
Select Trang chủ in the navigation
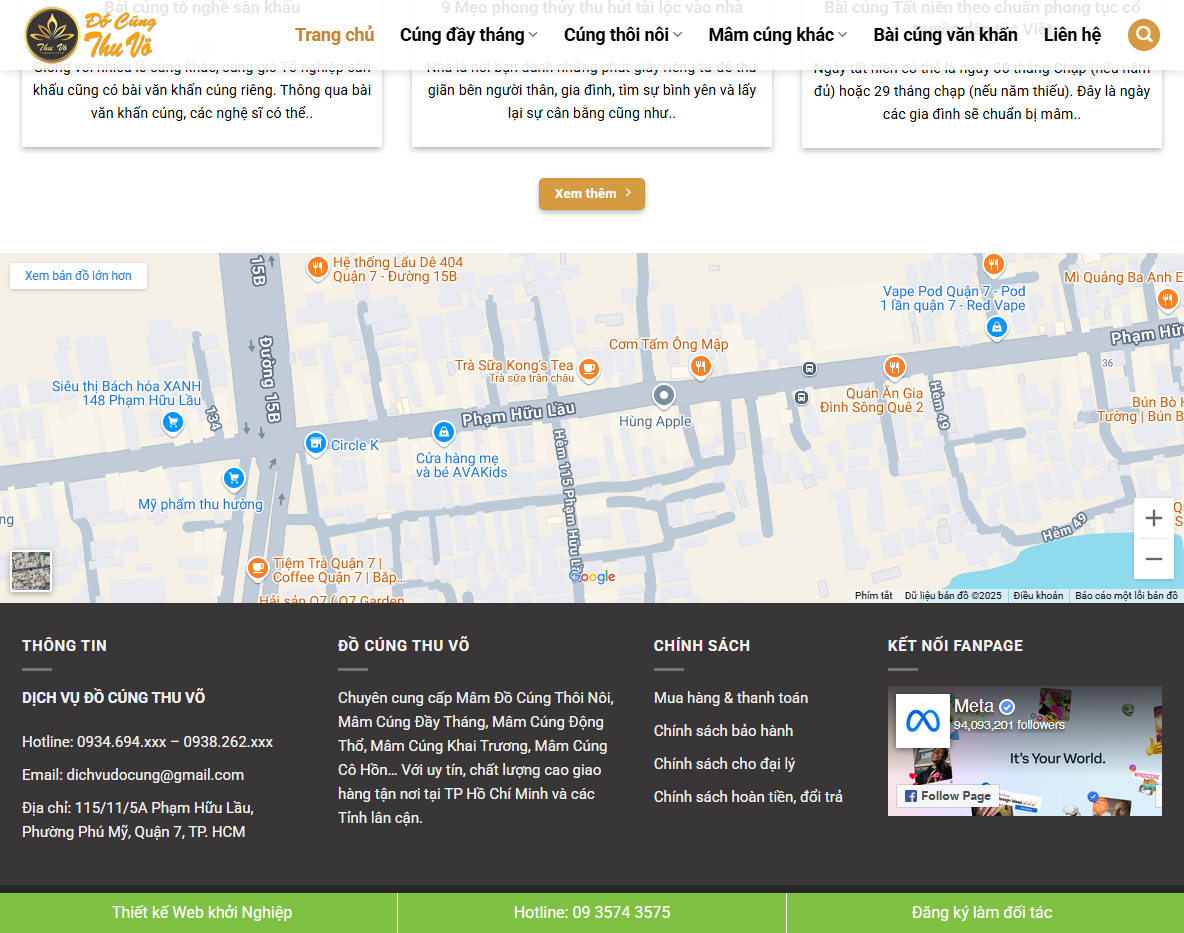(335, 33)
